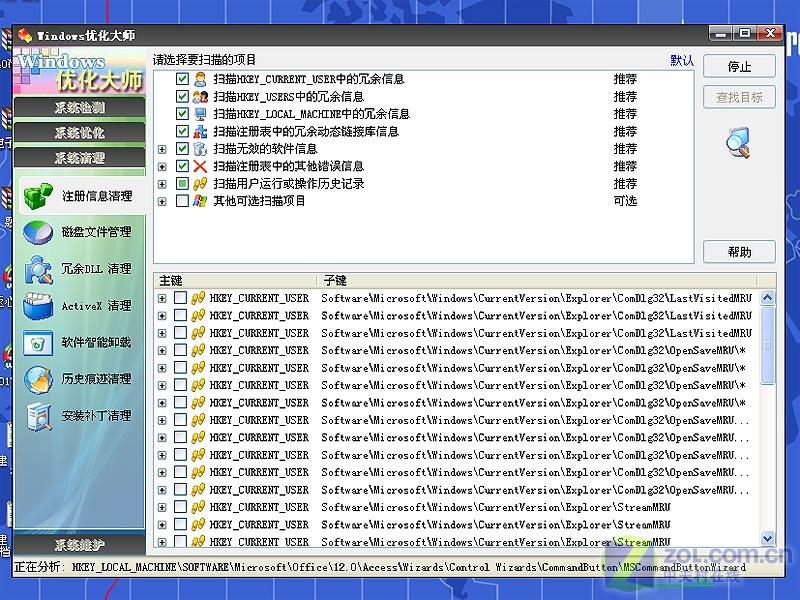Open 系统清理 section tab
The width and height of the screenshot is (800, 600).
[x=80, y=158]
